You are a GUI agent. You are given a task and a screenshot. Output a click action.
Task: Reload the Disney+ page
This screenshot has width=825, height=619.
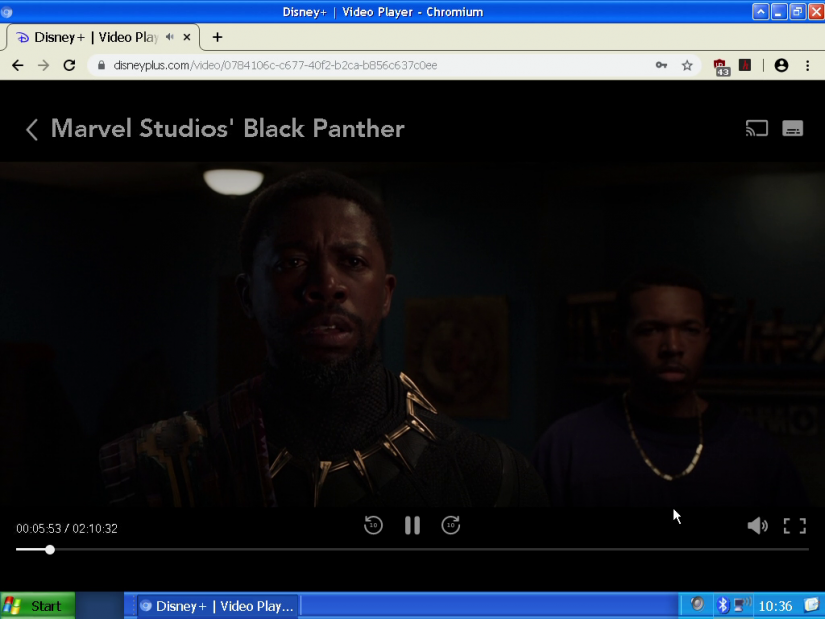(x=69, y=65)
